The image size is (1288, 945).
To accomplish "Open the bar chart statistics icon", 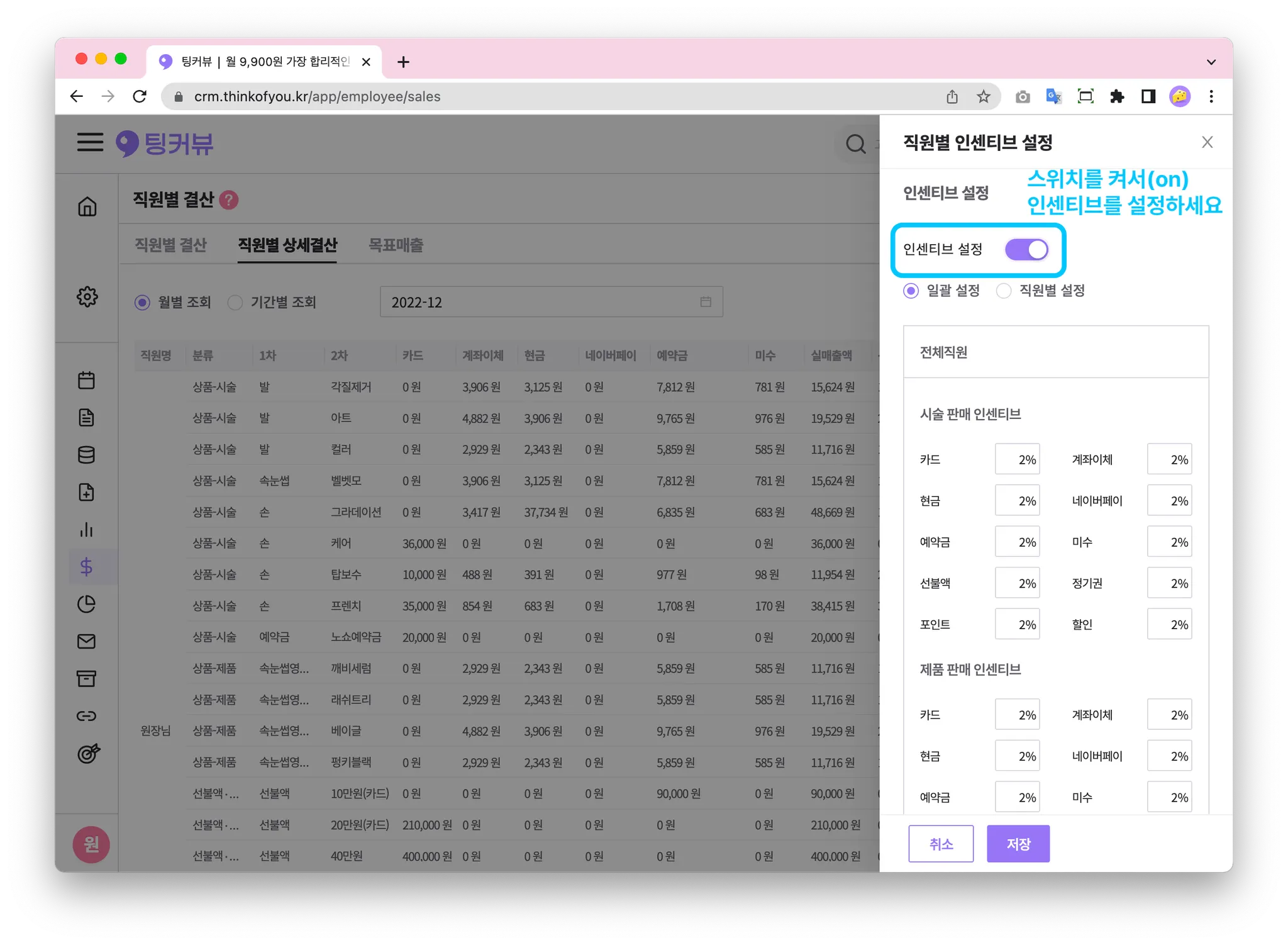I will pos(86,530).
